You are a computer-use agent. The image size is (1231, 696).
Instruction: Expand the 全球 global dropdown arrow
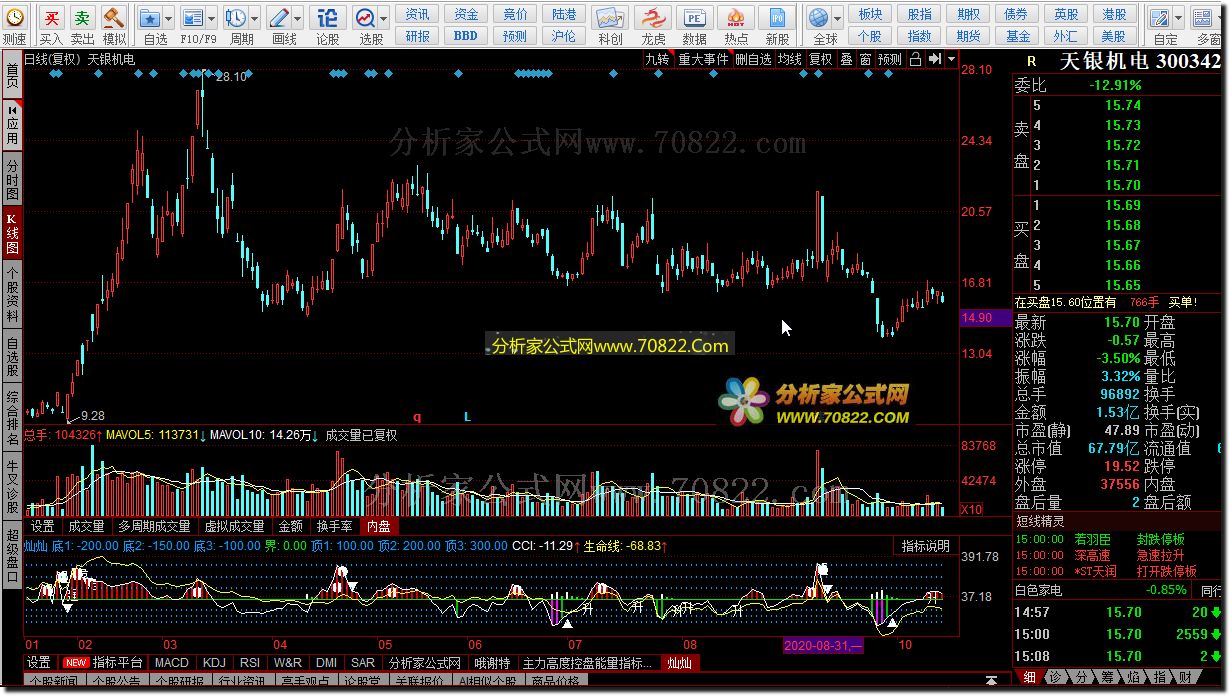coord(837,18)
